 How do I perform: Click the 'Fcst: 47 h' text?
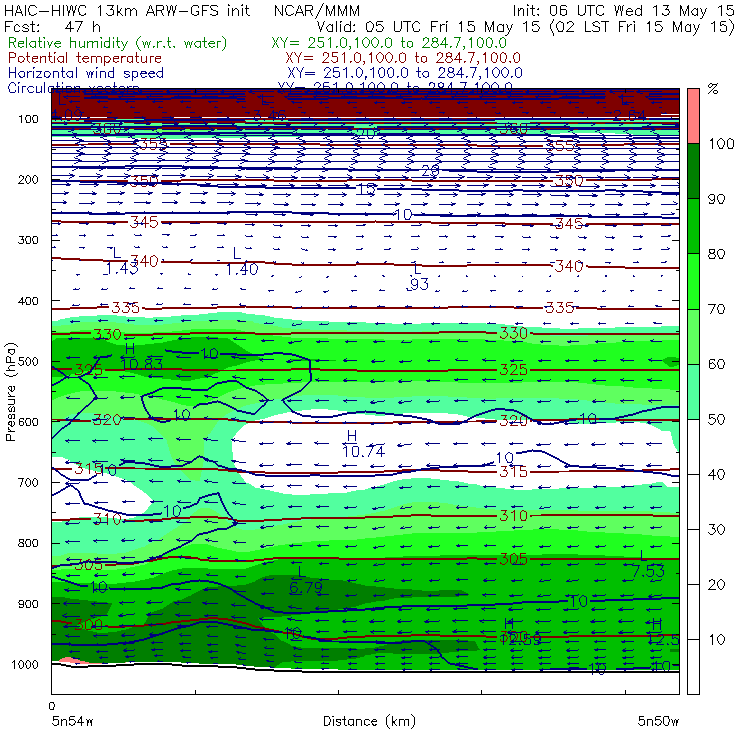pos(52,26)
